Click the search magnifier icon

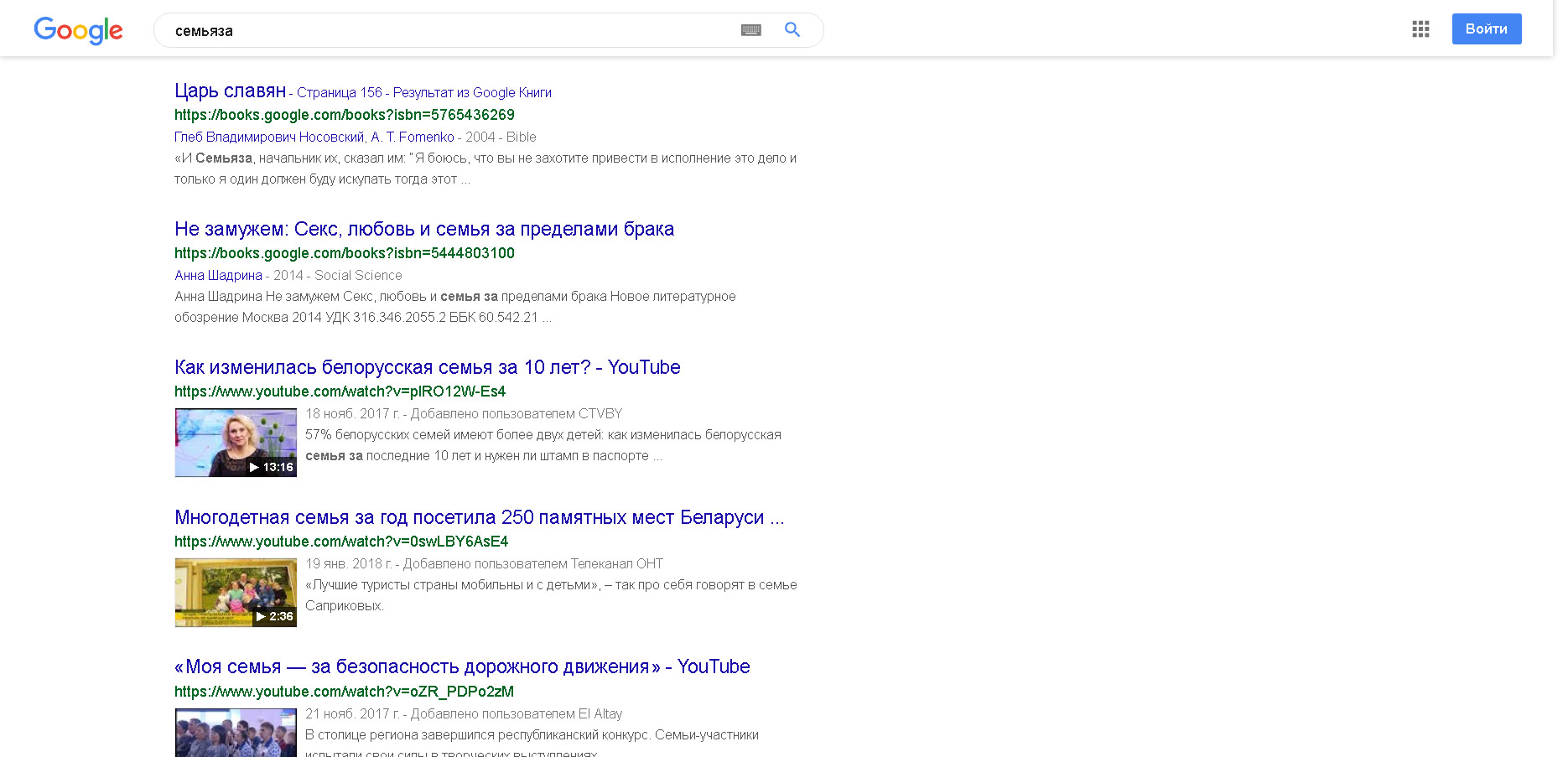coord(792,30)
